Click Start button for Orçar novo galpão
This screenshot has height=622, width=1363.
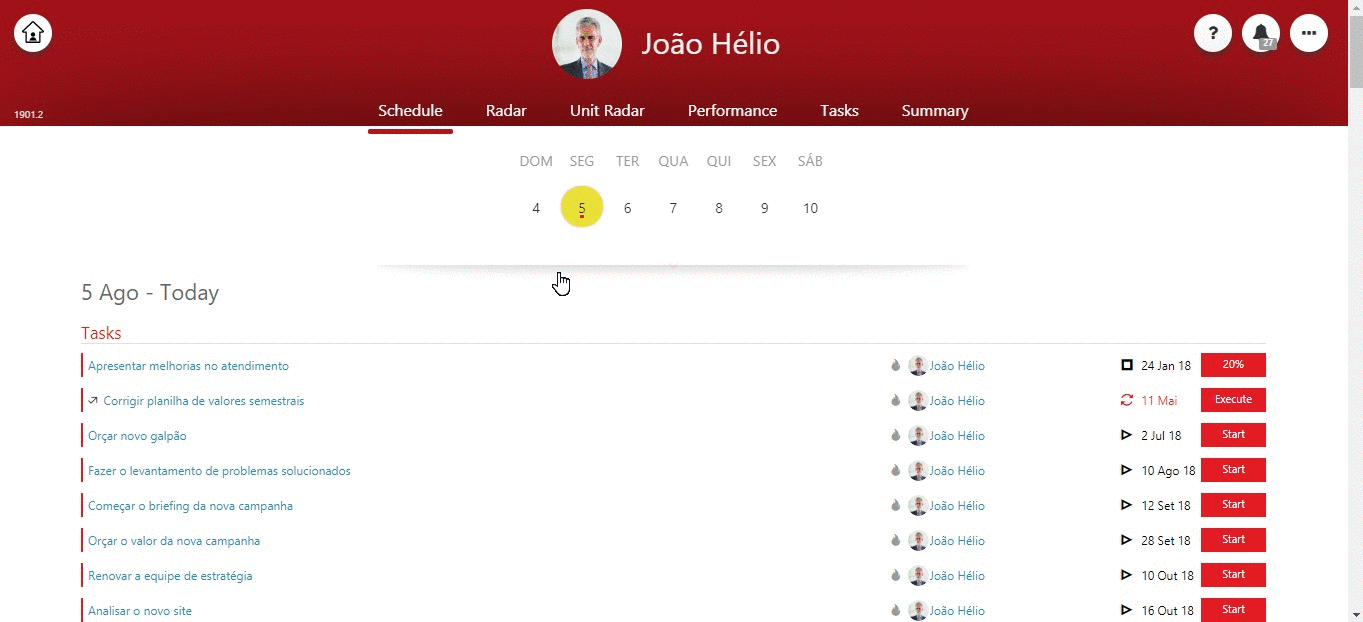tap(1233, 435)
